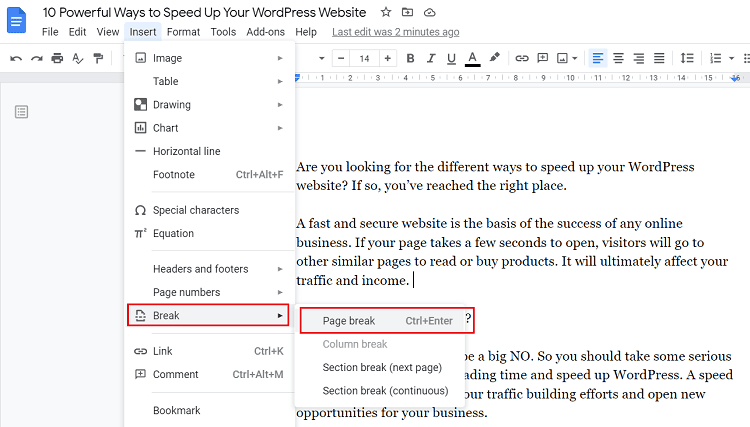Star this document
The width and height of the screenshot is (750, 427).
386,12
